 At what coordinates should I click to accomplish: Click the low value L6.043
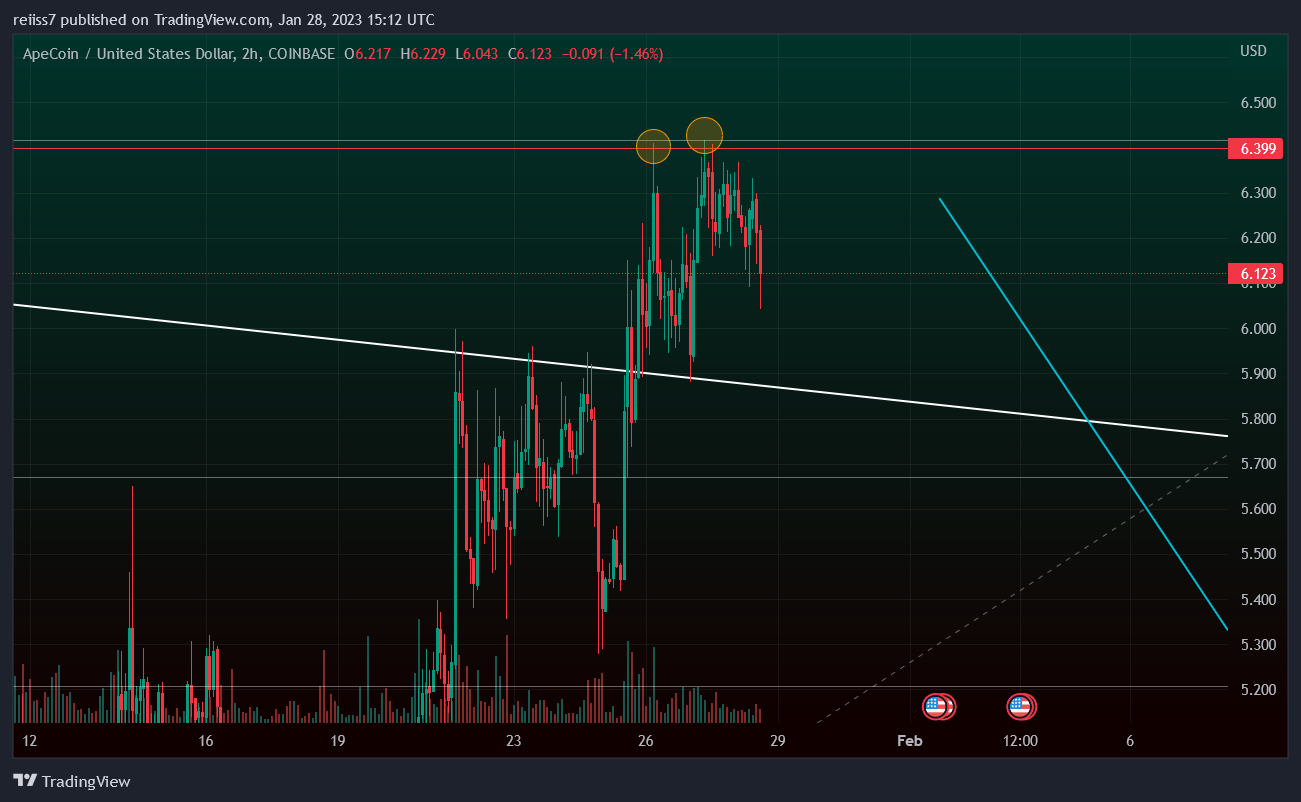click(478, 54)
